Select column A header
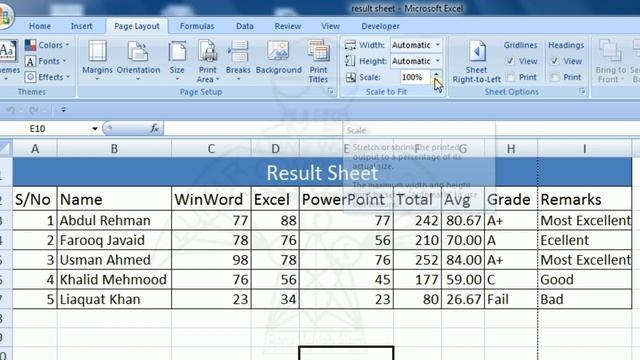The height and width of the screenshot is (360, 640). pos(35,149)
